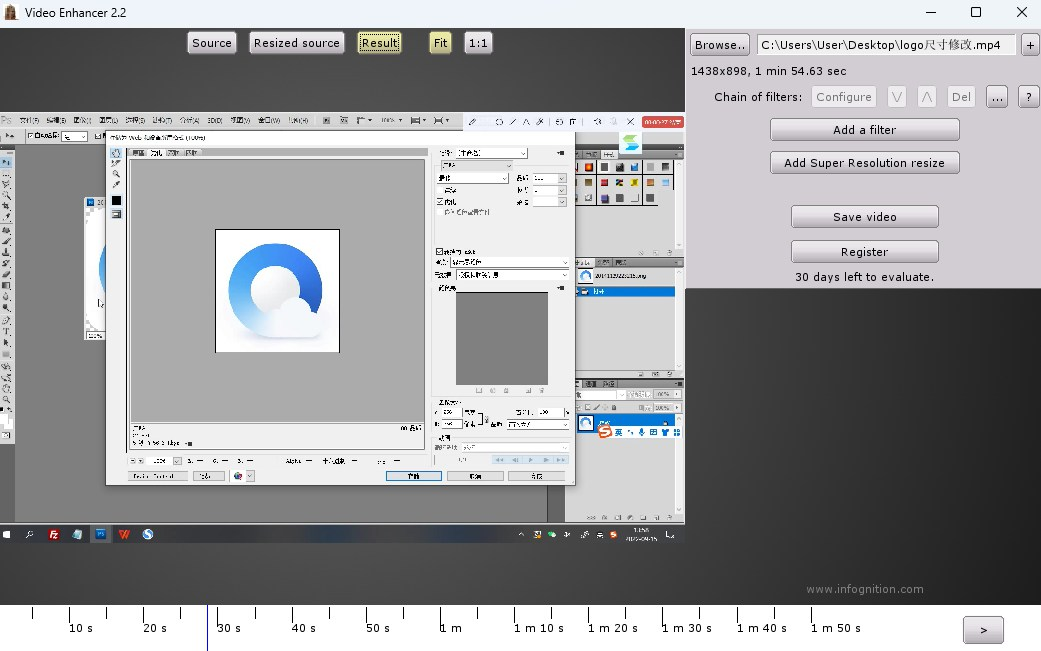Click the ellipsis button in filter chain row
Viewport: 1041px width, 651px height.
[996, 97]
